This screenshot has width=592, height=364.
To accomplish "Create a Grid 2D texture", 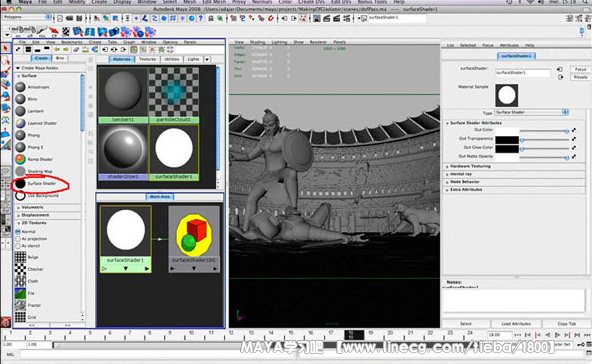I will click(x=26, y=317).
